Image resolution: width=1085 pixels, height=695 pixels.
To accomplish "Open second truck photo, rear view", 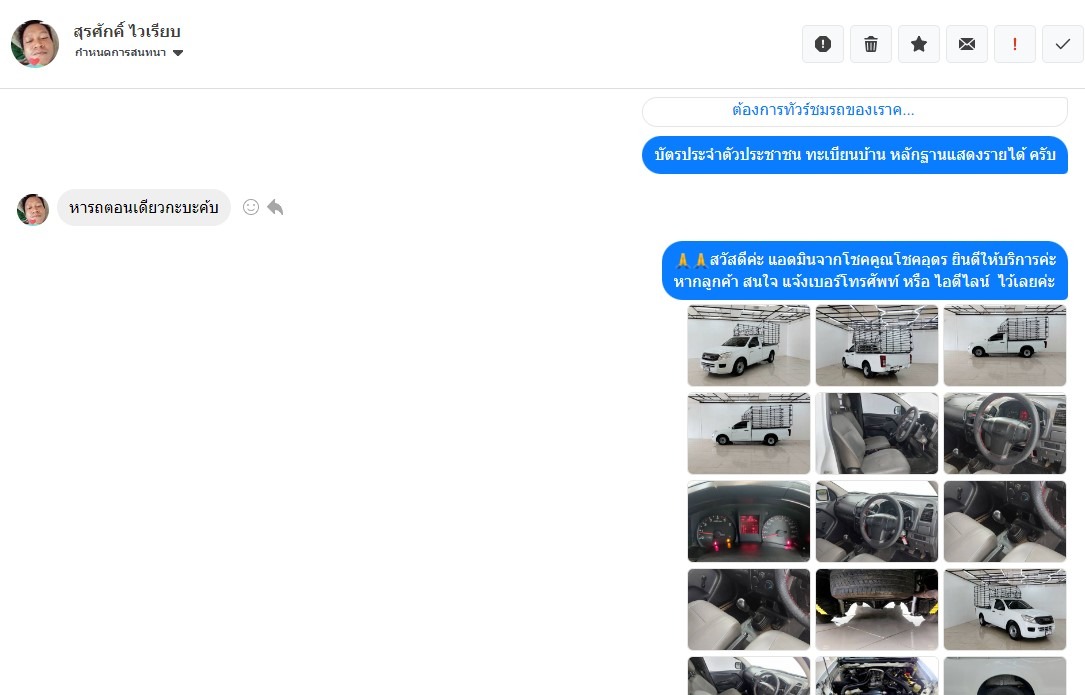I will (877, 345).
